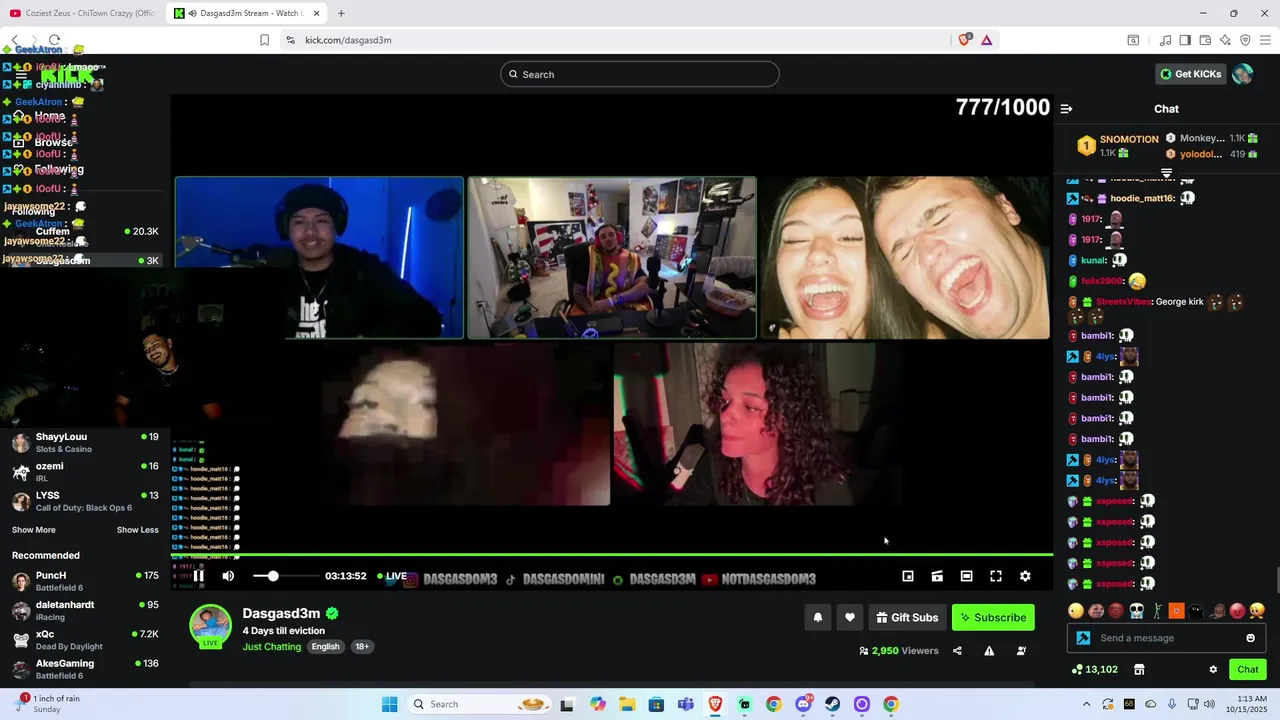Image resolution: width=1280 pixels, height=720 pixels.
Task: Click Show More in sidebar
Action: (34, 530)
